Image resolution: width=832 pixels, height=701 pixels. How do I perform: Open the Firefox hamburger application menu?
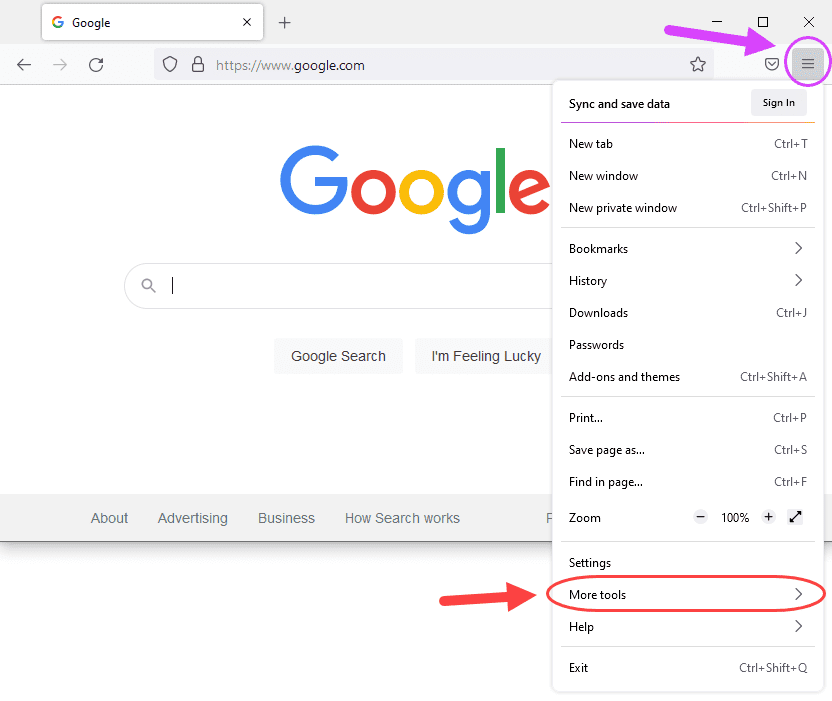point(807,64)
